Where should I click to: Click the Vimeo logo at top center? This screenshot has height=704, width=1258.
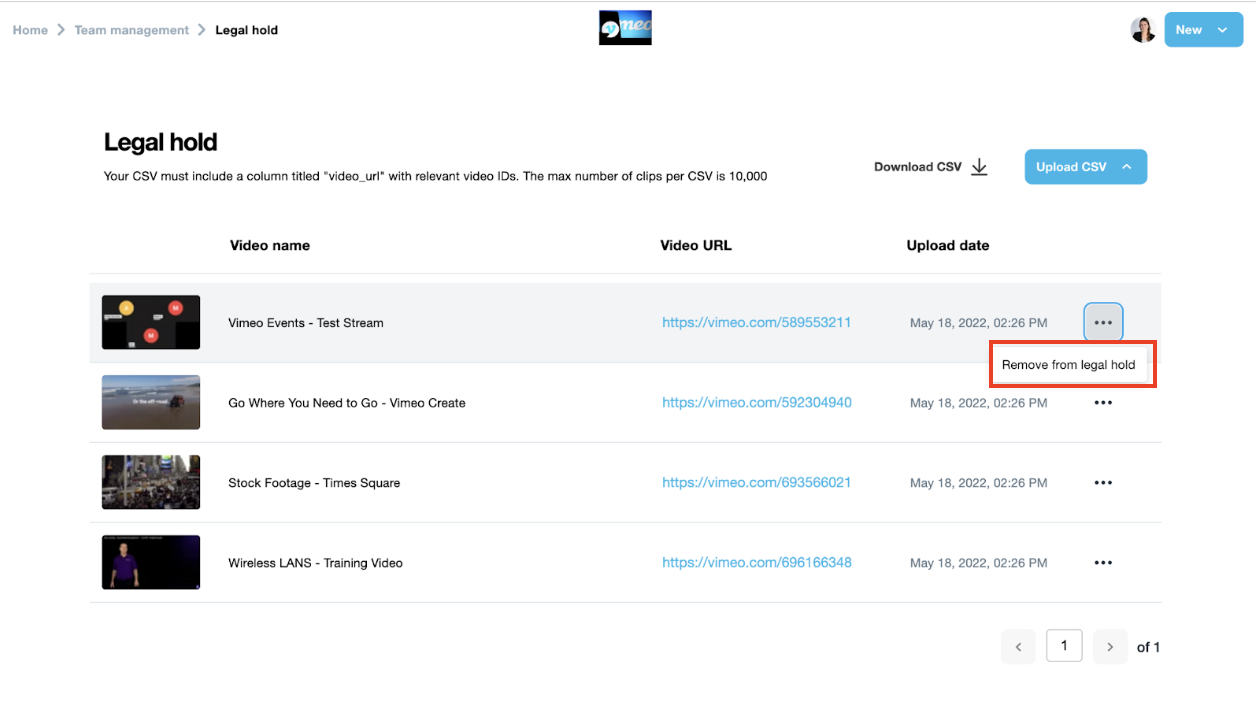coord(625,28)
